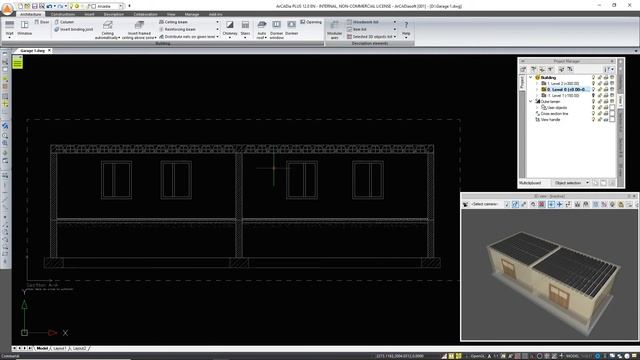
Task: Select the Wall tool in the ribbon
Action: point(9,29)
